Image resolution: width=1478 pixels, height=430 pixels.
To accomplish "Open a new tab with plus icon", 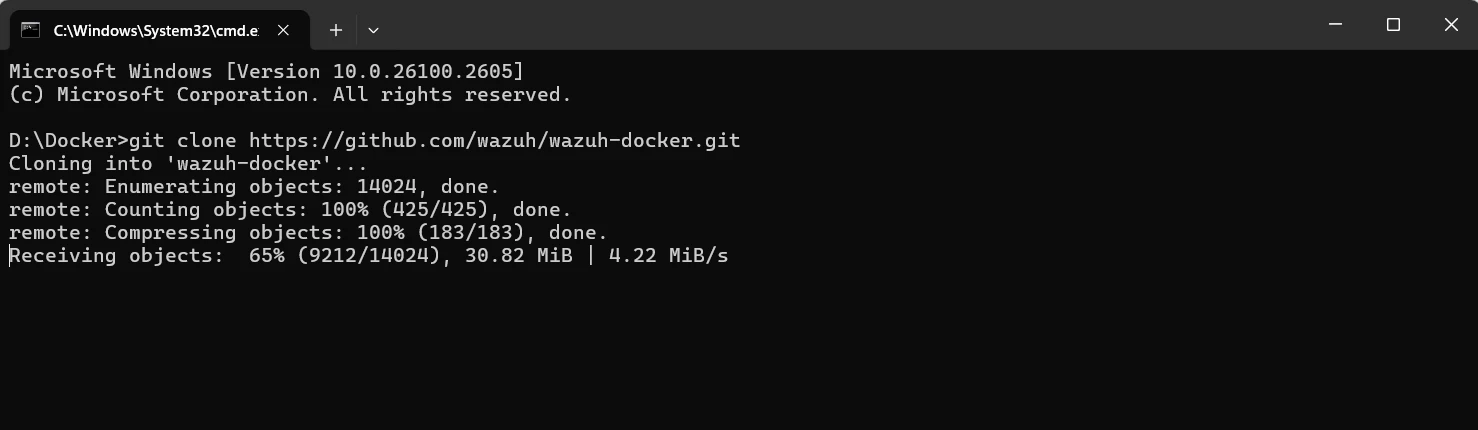I will point(336,30).
